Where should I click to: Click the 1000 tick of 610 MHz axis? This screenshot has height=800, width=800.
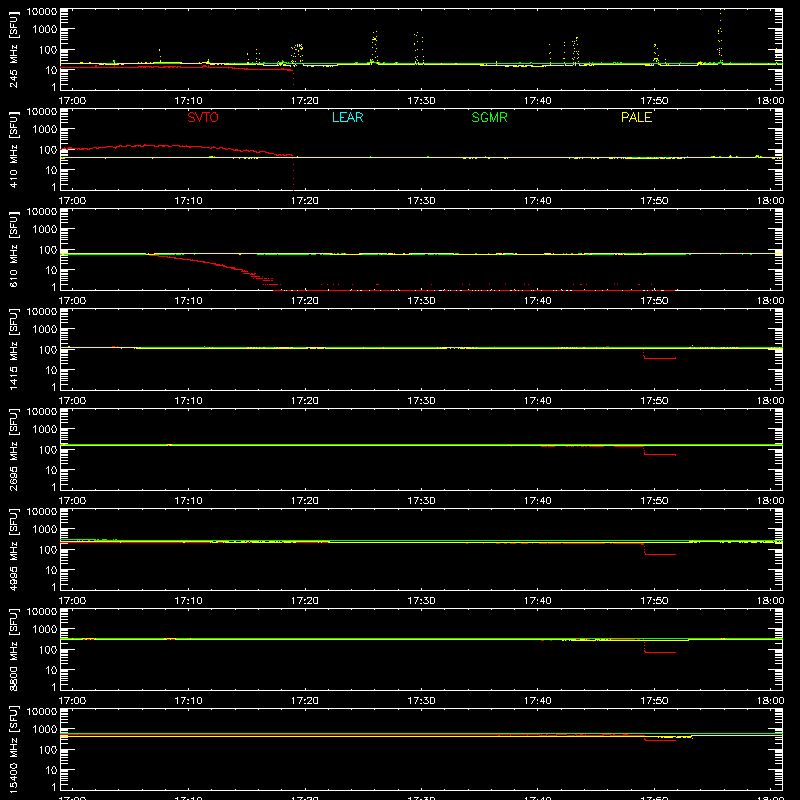tap(45, 229)
